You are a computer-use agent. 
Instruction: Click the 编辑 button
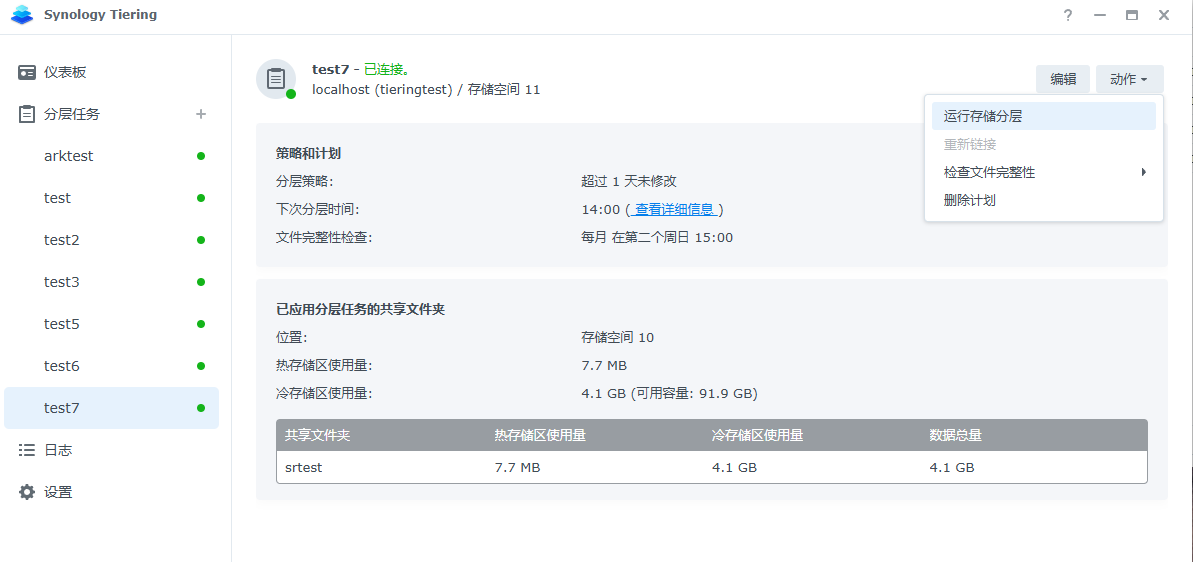(1063, 79)
